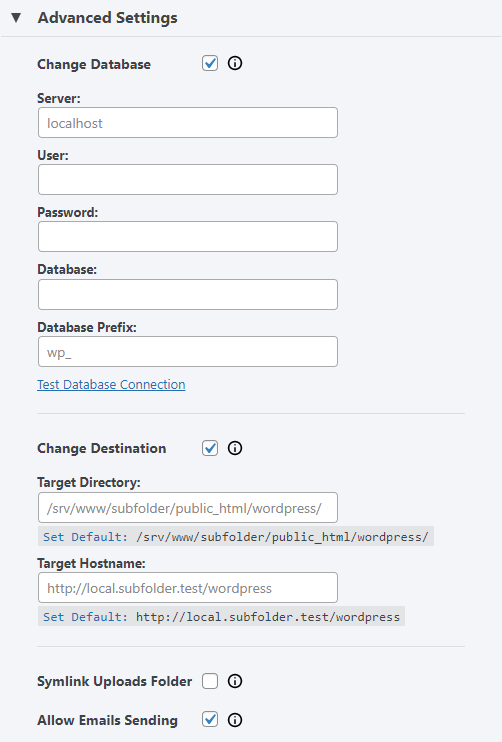
Task: Click the Test Database Connection link
Action: [111, 384]
